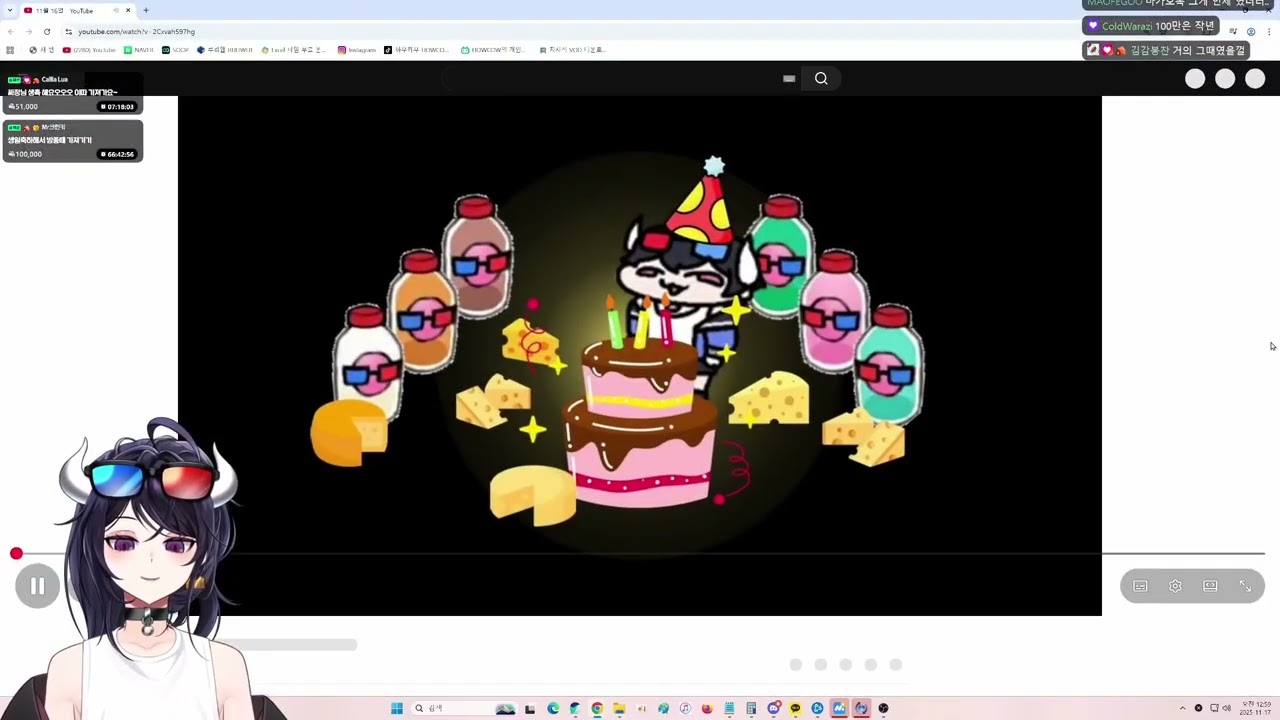Open the taskbar clock and date
The image size is (1280, 720).
(1254, 708)
